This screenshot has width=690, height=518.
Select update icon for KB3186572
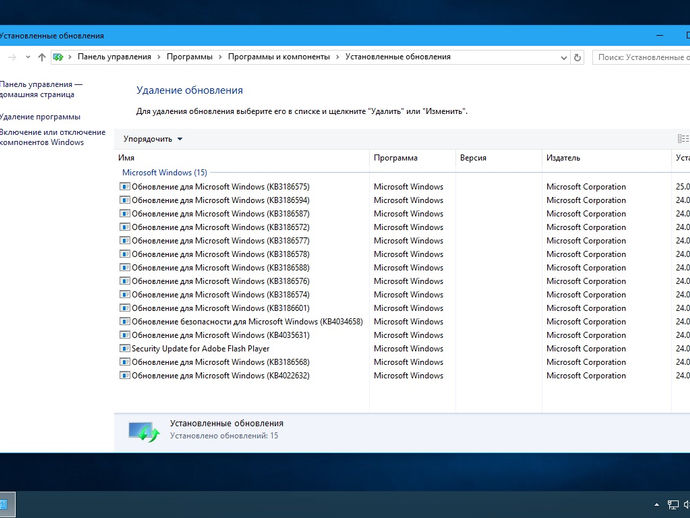coord(125,227)
